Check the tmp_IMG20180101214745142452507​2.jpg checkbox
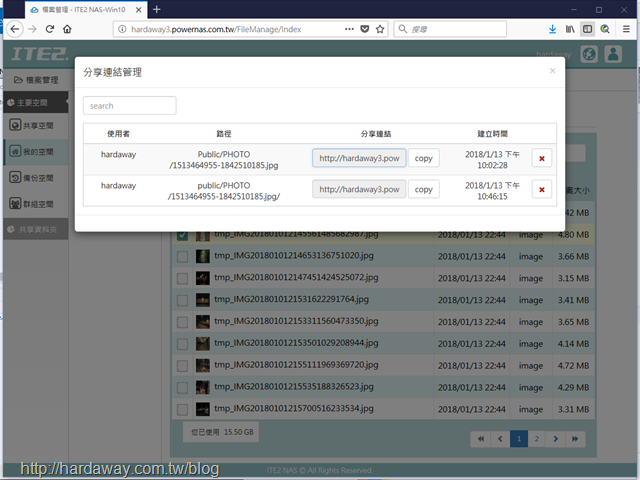Image resolution: width=640 pixels, height=480 pixels. click(x=182, y=278)
